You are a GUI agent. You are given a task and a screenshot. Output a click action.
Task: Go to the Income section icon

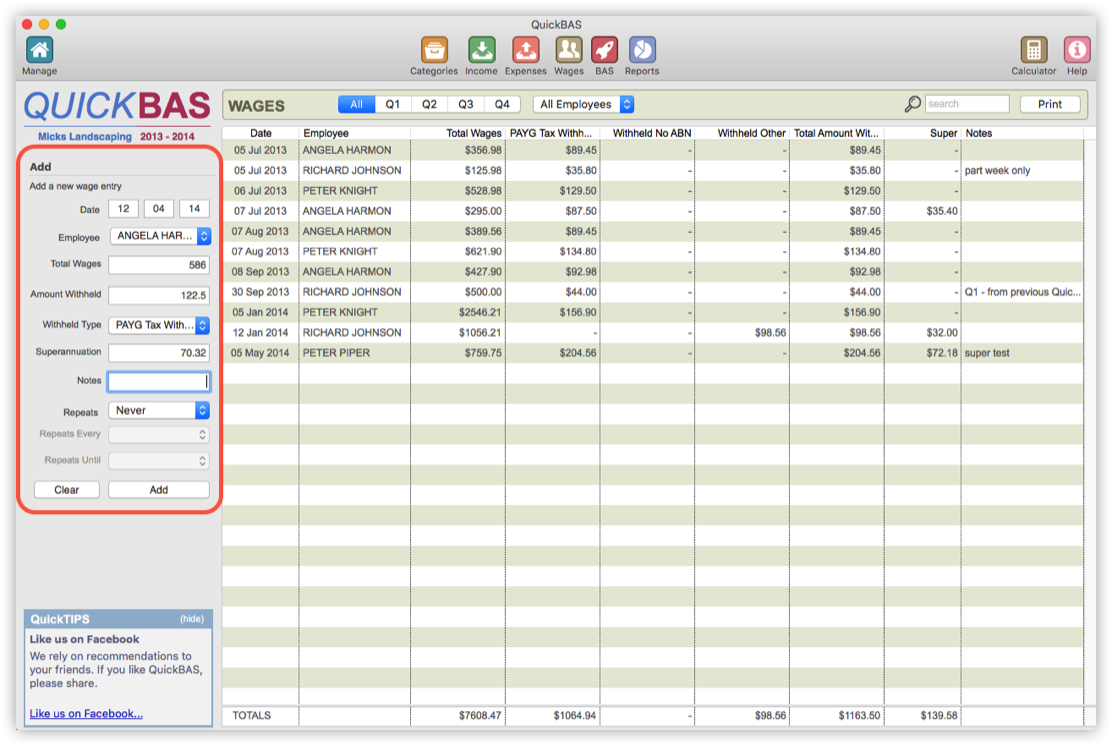pos(481,50)
